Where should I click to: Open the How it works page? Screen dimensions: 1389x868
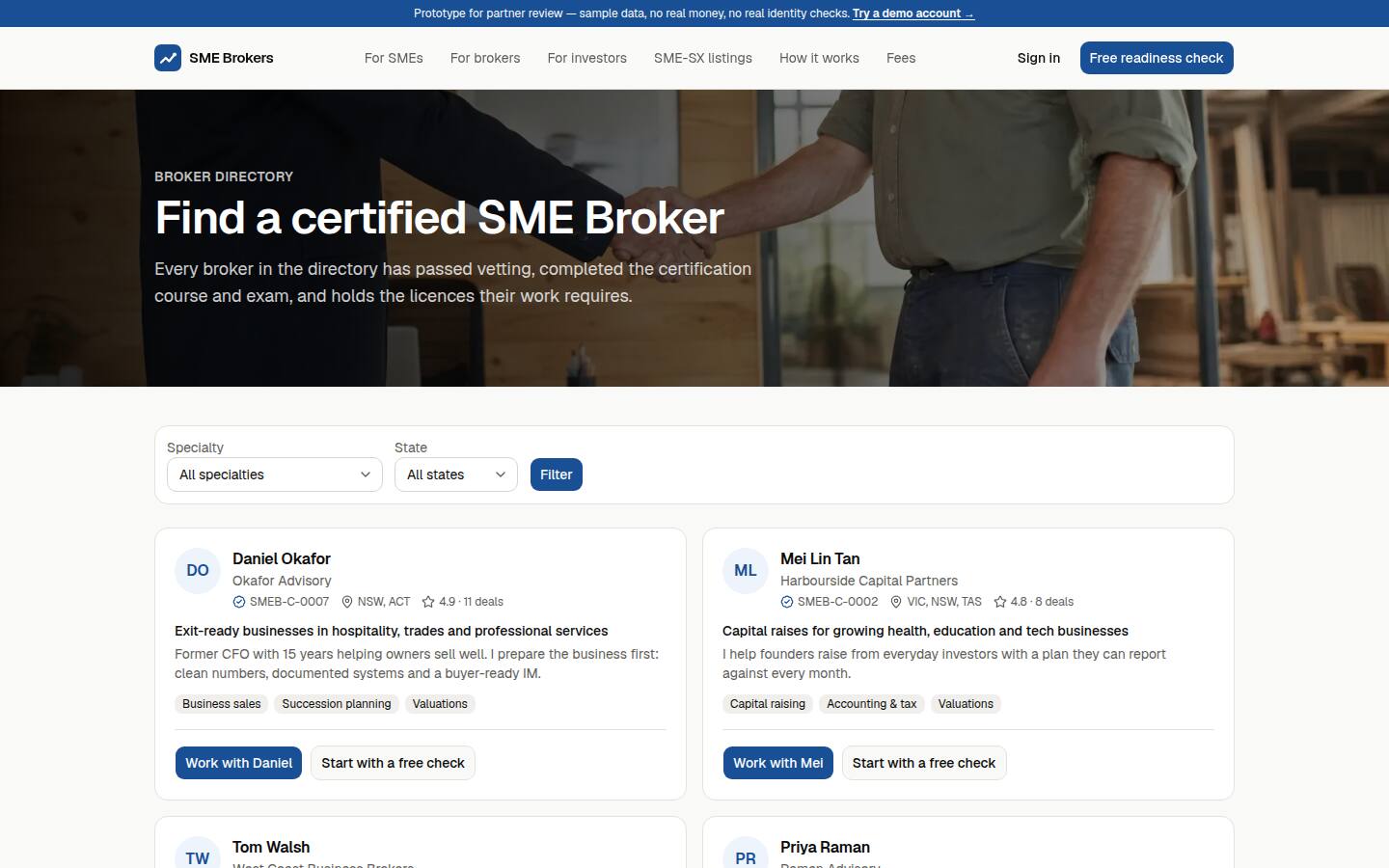(819, 58)
